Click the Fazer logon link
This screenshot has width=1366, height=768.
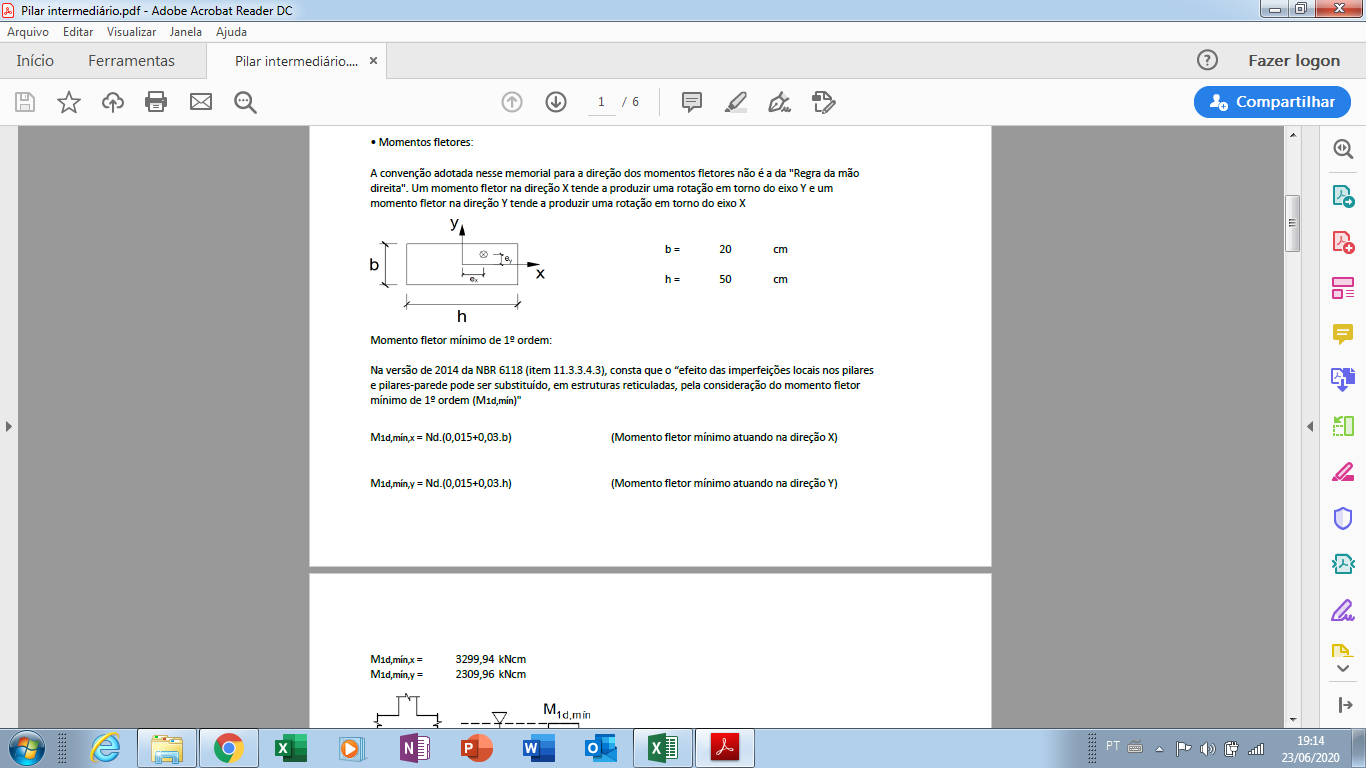click(1294, 60)
